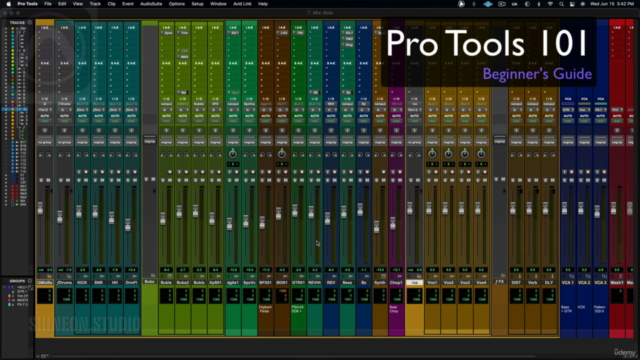Open automation mode selector on VCA 2 channel
The width and height of the screenshot is (640, 360).
tap(584, 121)
